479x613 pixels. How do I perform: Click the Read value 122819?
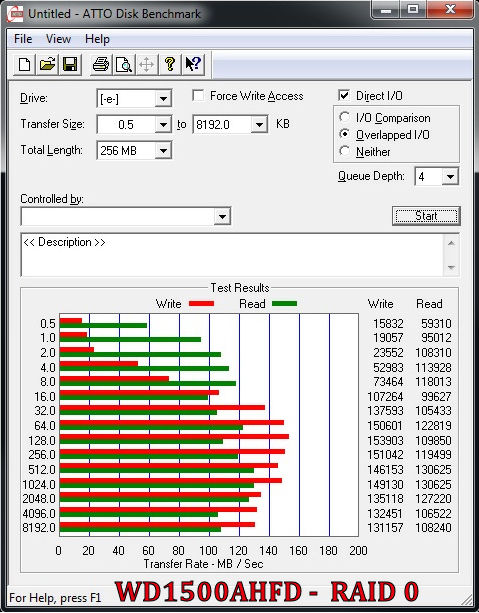[434, 426]
